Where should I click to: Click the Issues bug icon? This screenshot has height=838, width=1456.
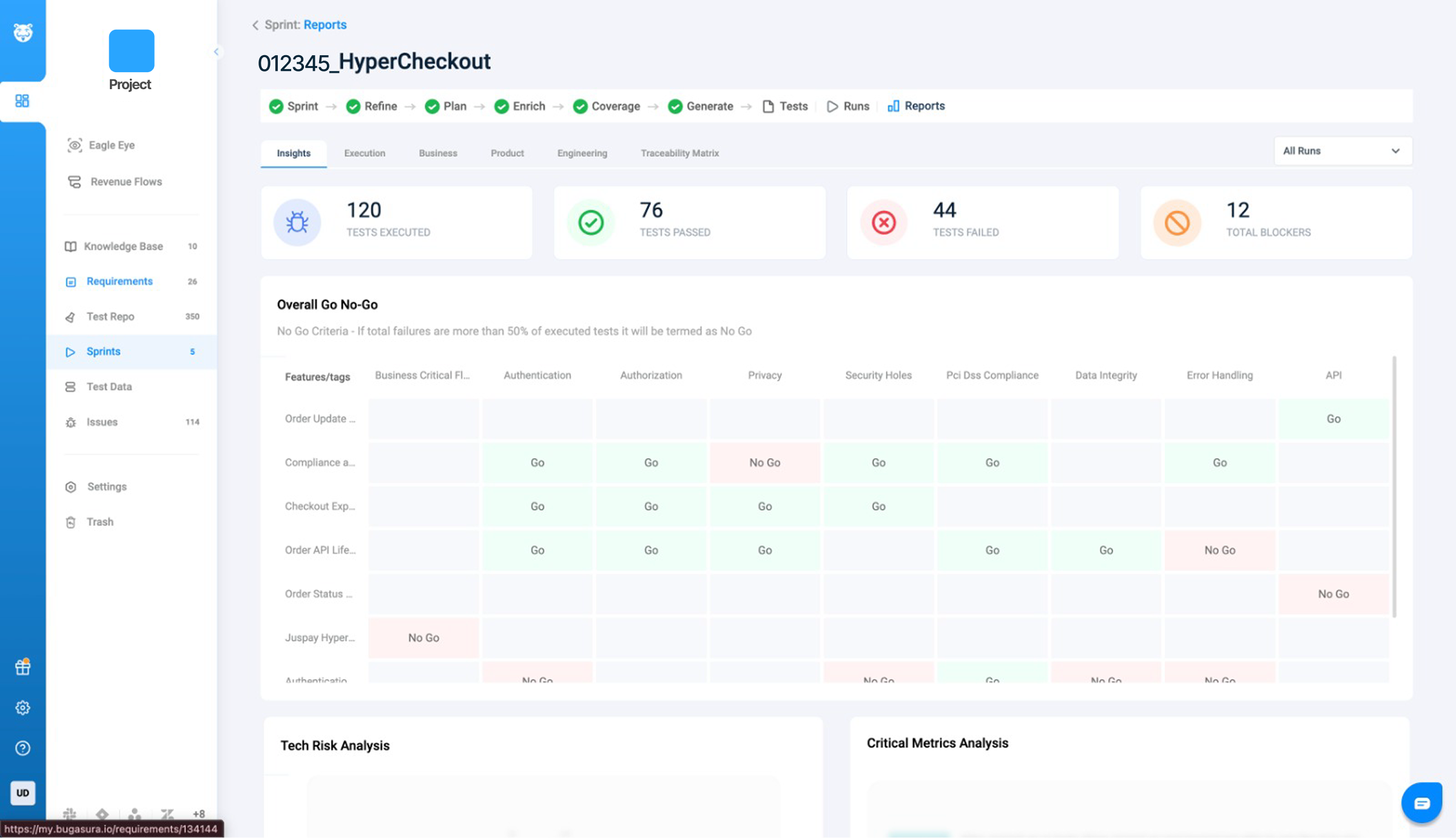pos(70,422)
